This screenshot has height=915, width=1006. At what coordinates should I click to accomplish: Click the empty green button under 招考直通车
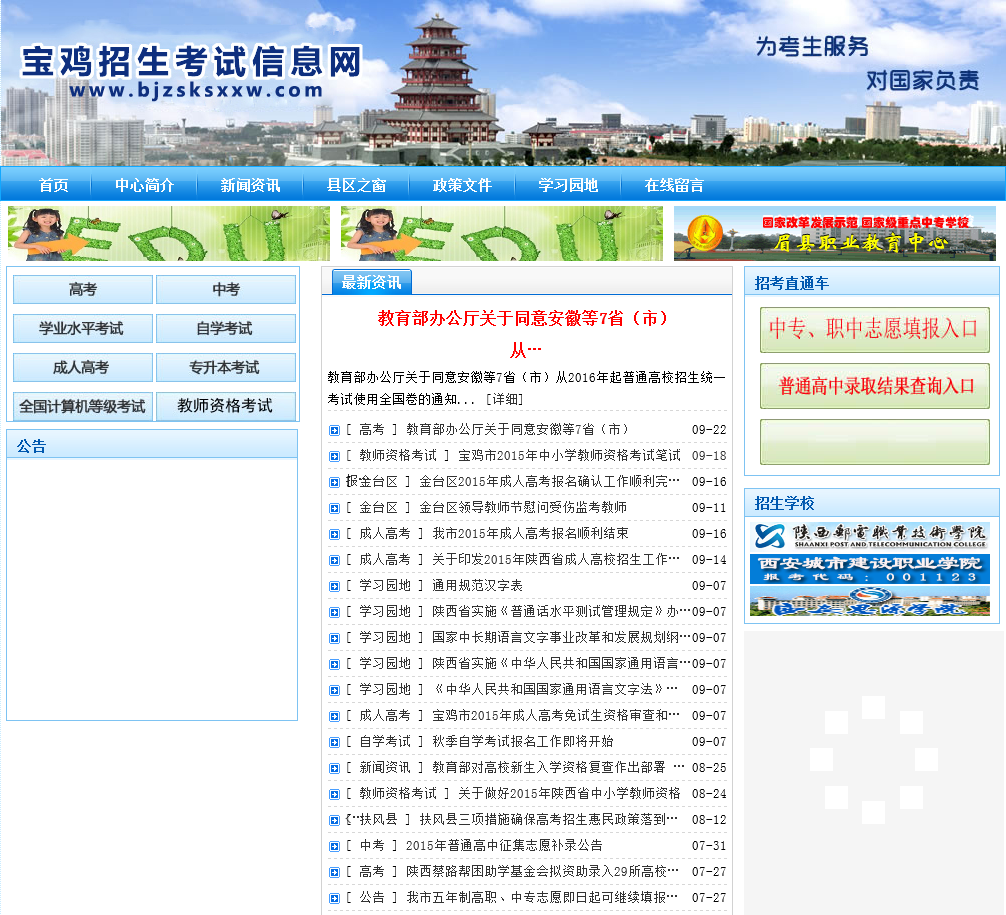[x=874, y=441]
